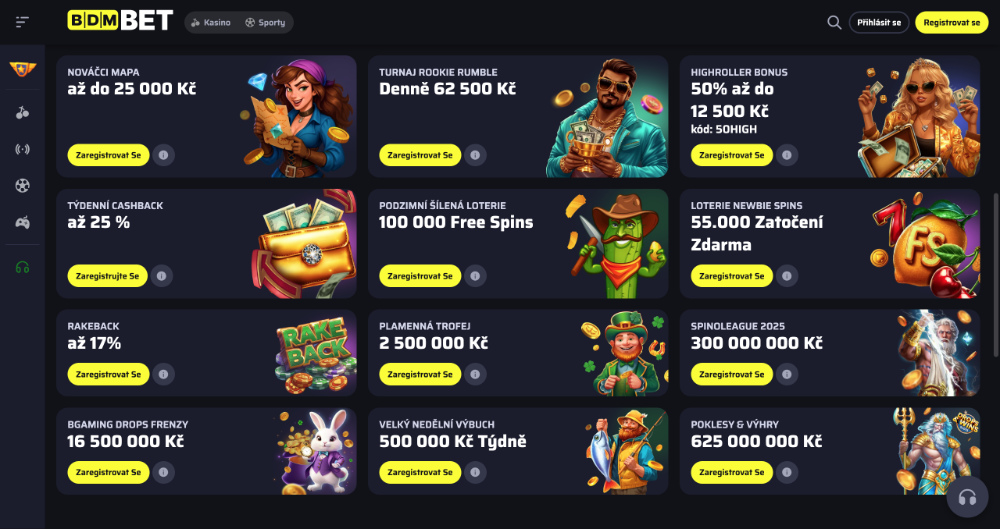This screenshot has height=529, width=1000.
Task: Open the live broadcast icon in sidebar
Action: point(22,149)
